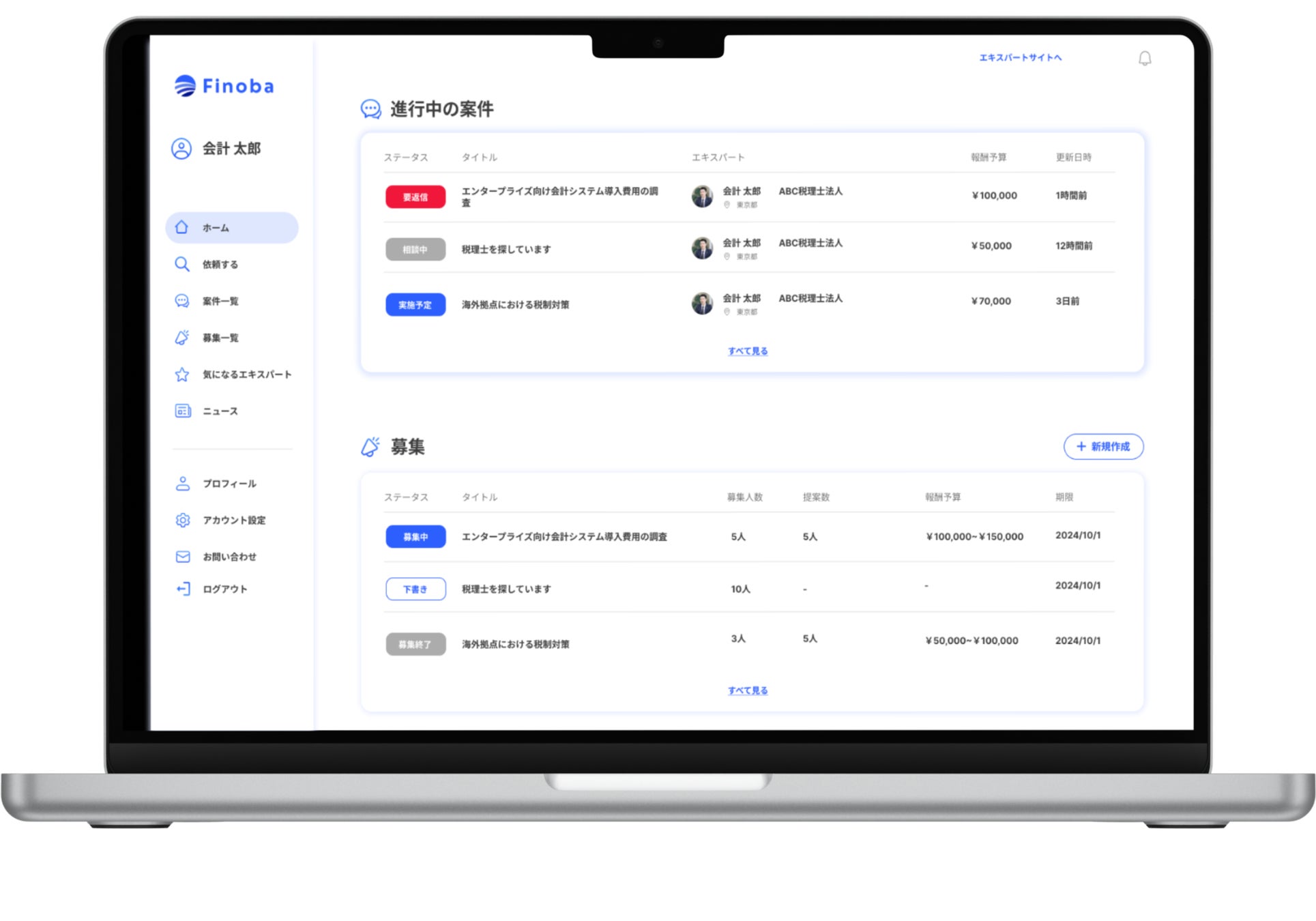Click the red 要返信 status badge
Image resolution: width=1316 pixels, height=921 pixels.
(x=415, y=197)
